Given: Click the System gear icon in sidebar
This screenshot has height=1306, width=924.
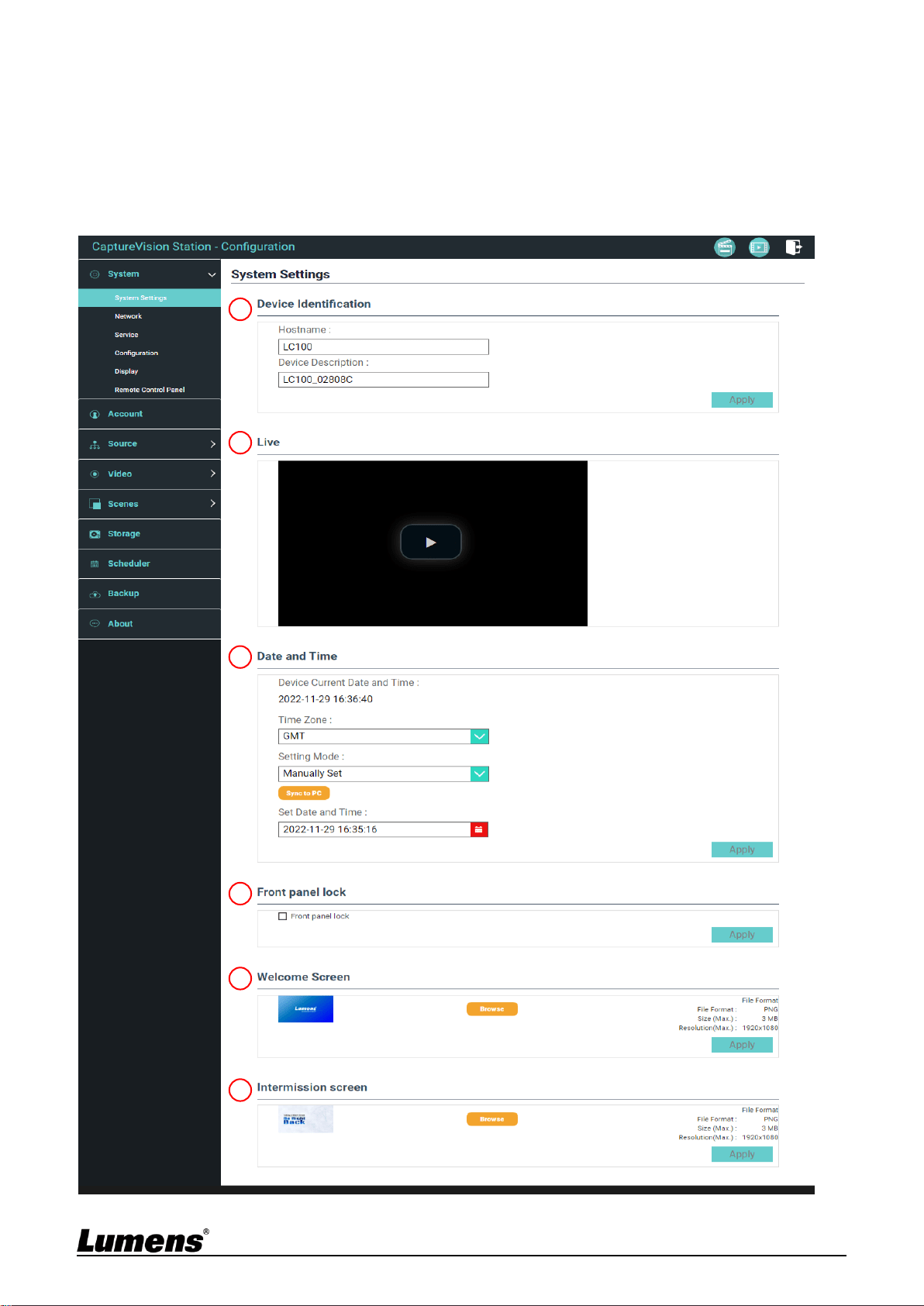Looking at the screenshot, I should click(95, 274).
